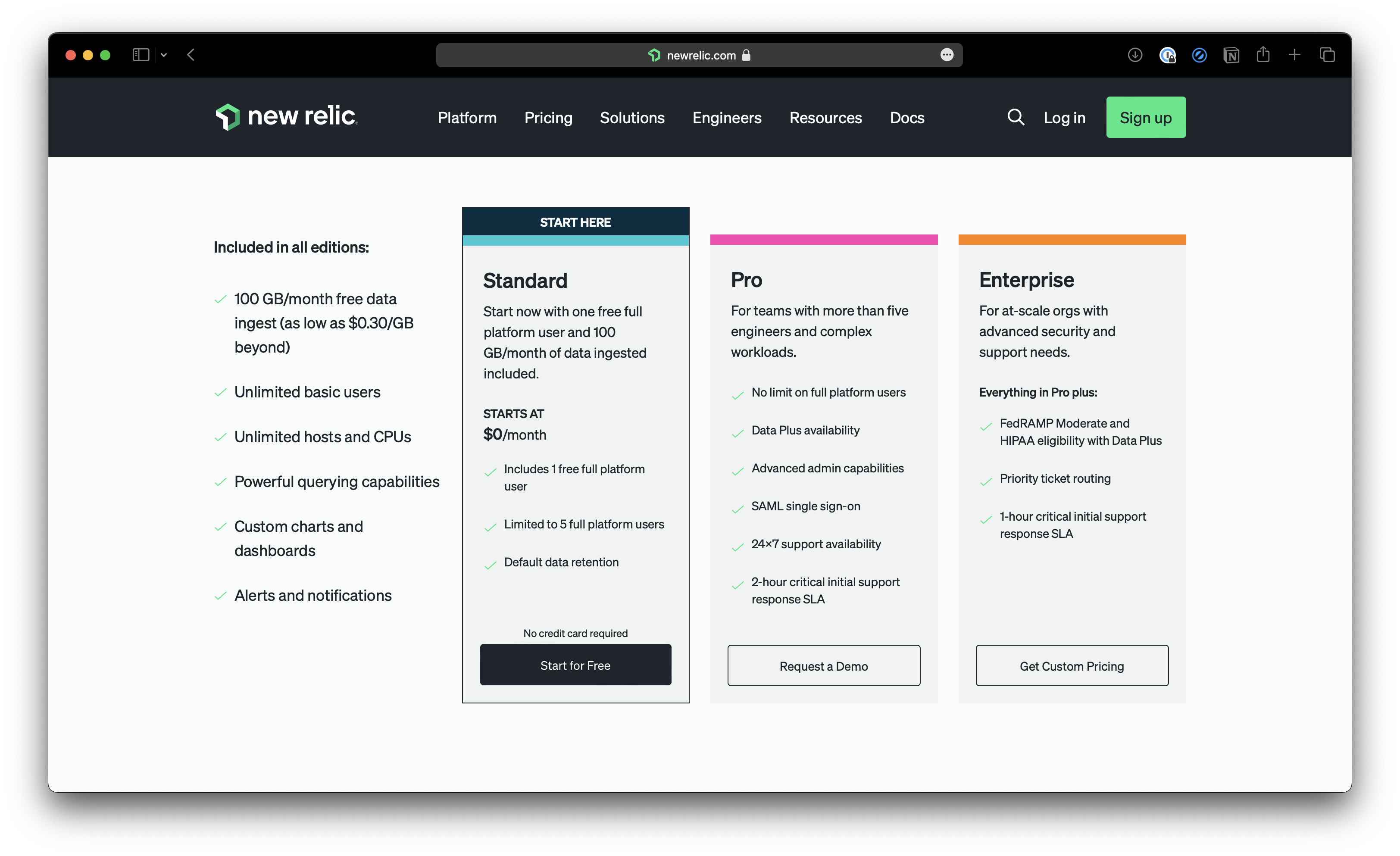Click the blue compass extension icon
This screenshot has width=1400, height=856.
[1199, 55]
